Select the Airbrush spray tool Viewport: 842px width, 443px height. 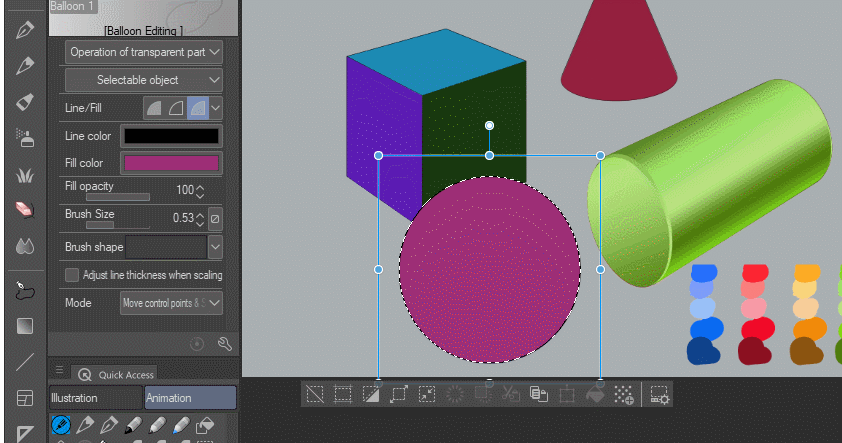[25, 138]
